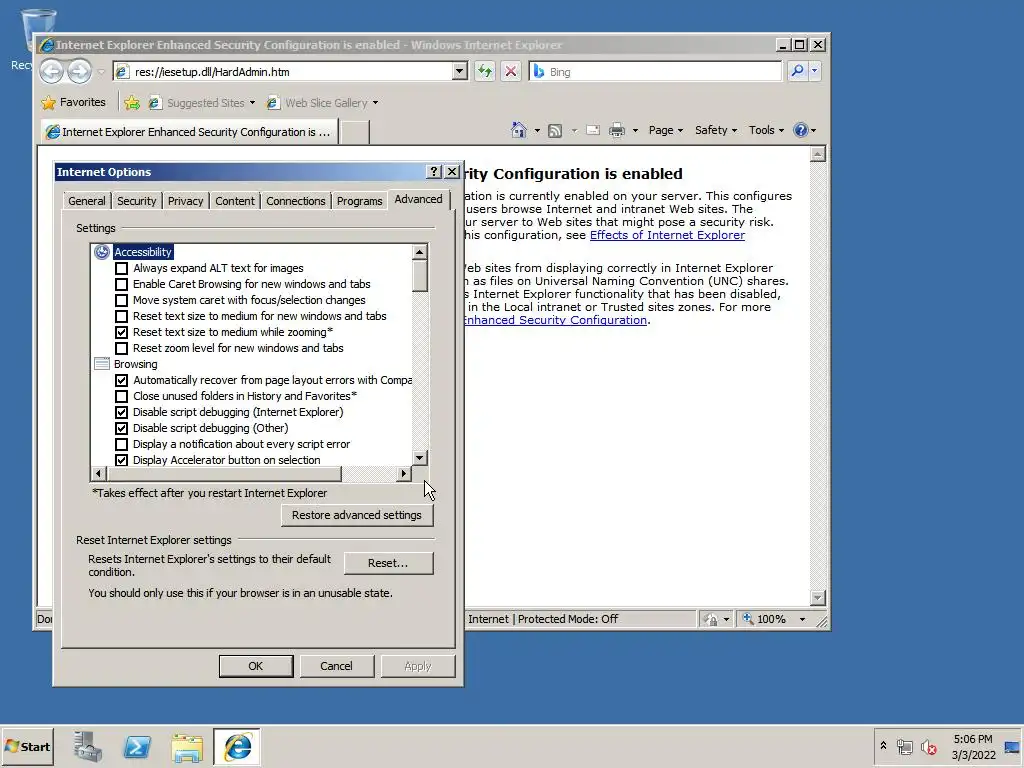This screenshot has height=768, width=1024.
Task: Switch to the Security tab
Action: tap(136, 201)
